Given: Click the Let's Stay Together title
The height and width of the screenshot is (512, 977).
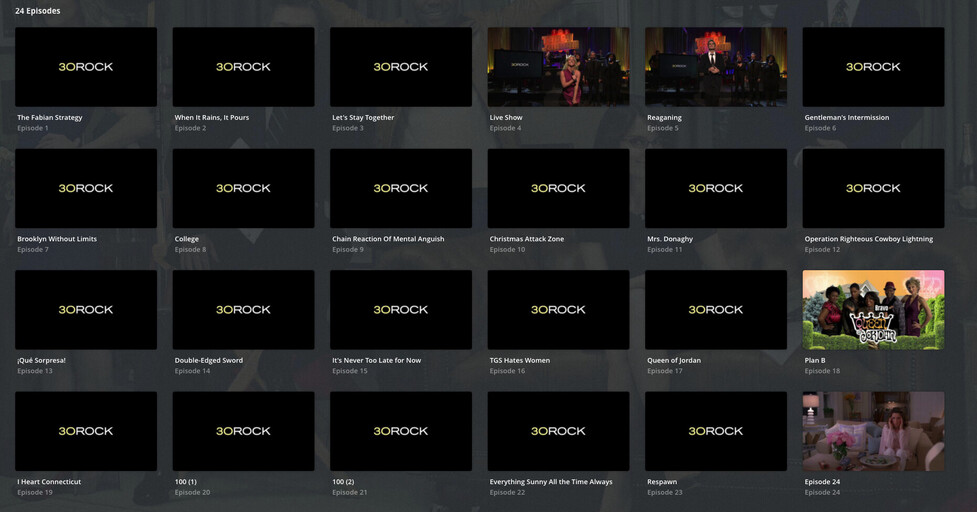Looking at the screenshot, I should (363, 118).
